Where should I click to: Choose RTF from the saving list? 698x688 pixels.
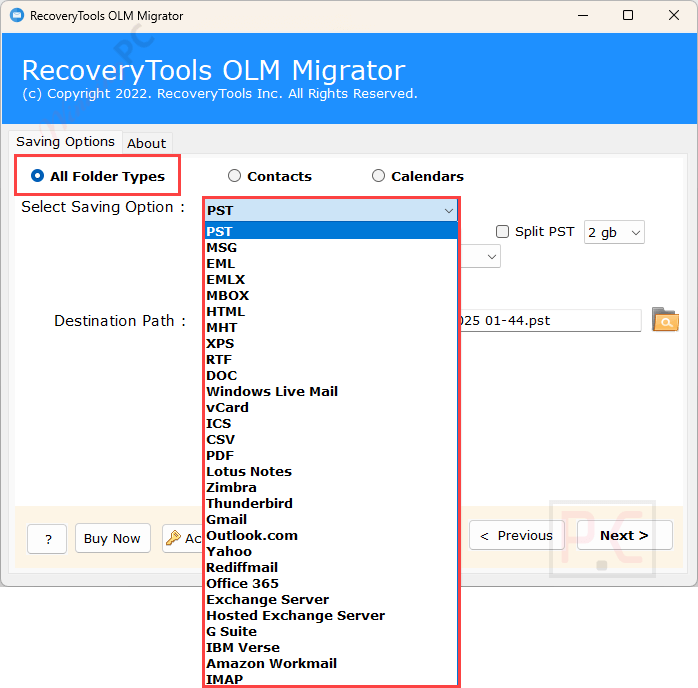331,360
